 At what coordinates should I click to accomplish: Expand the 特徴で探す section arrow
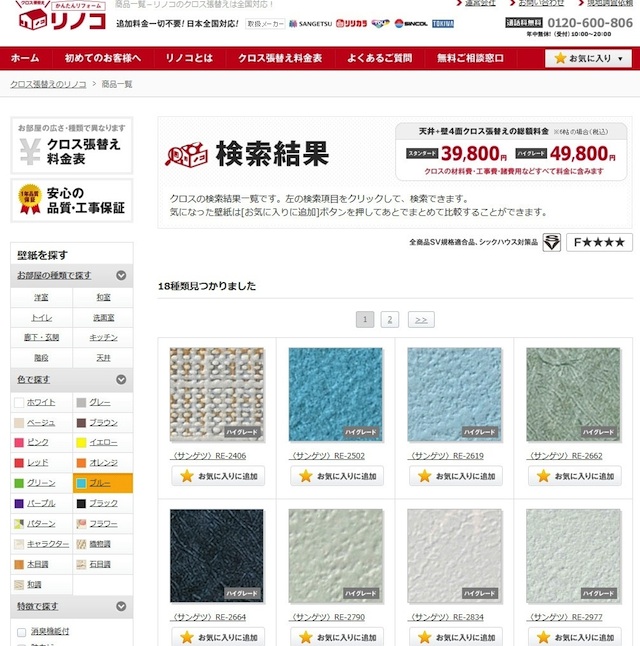coord(120,606)
